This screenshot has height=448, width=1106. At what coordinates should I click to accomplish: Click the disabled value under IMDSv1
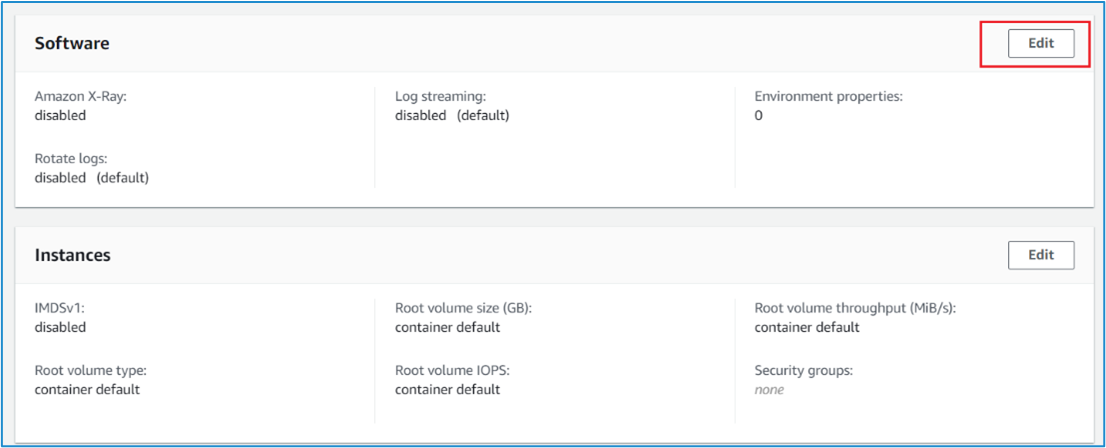tap(60, 328)
